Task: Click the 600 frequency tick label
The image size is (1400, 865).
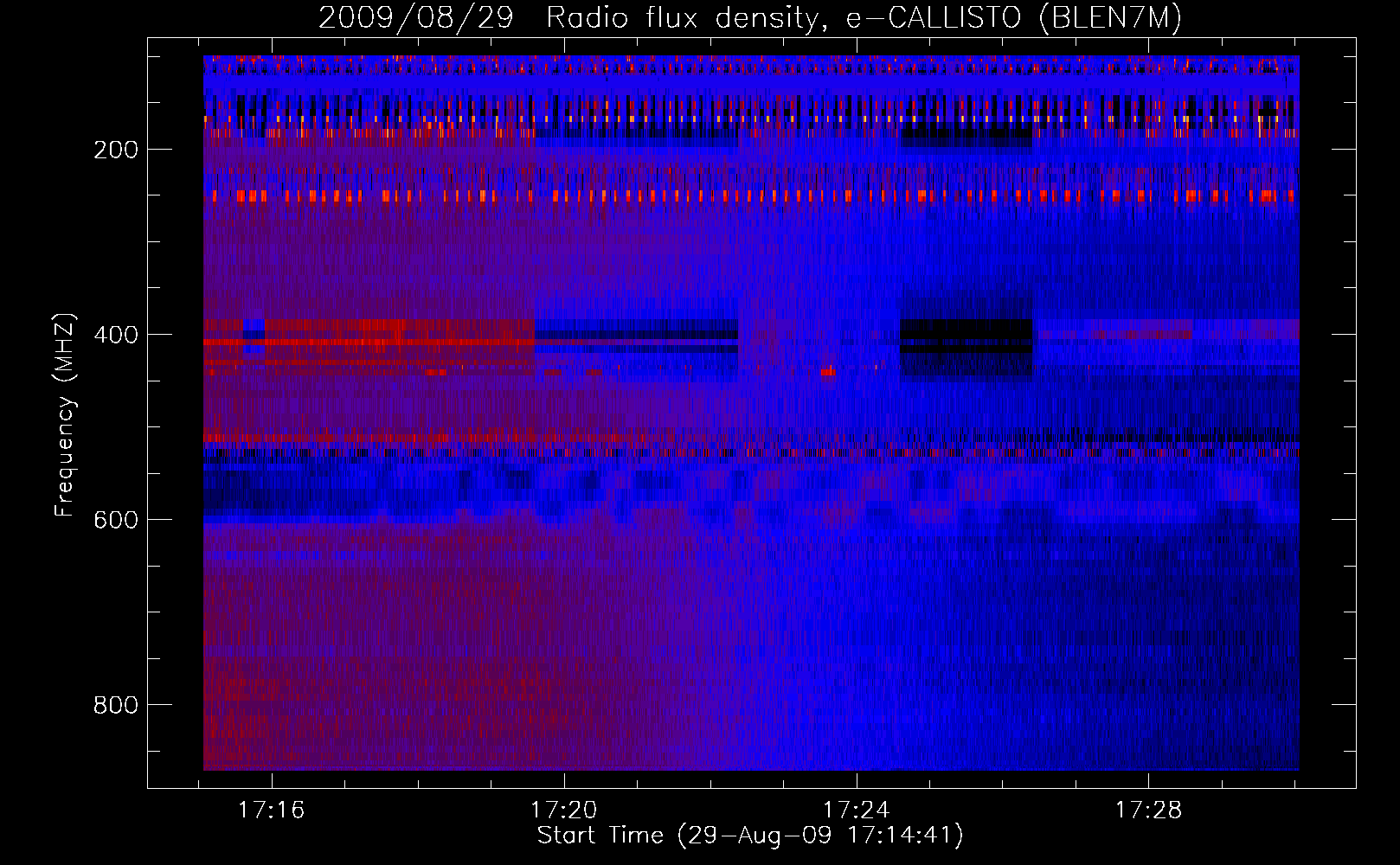Action: click(x=116, y=520)
